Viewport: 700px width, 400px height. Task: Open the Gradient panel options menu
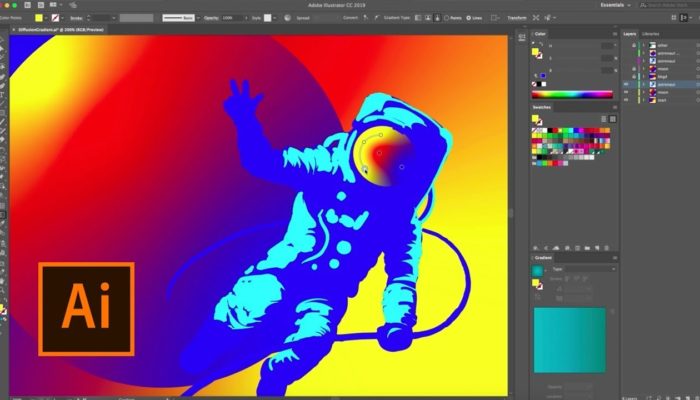click(615, 258)
